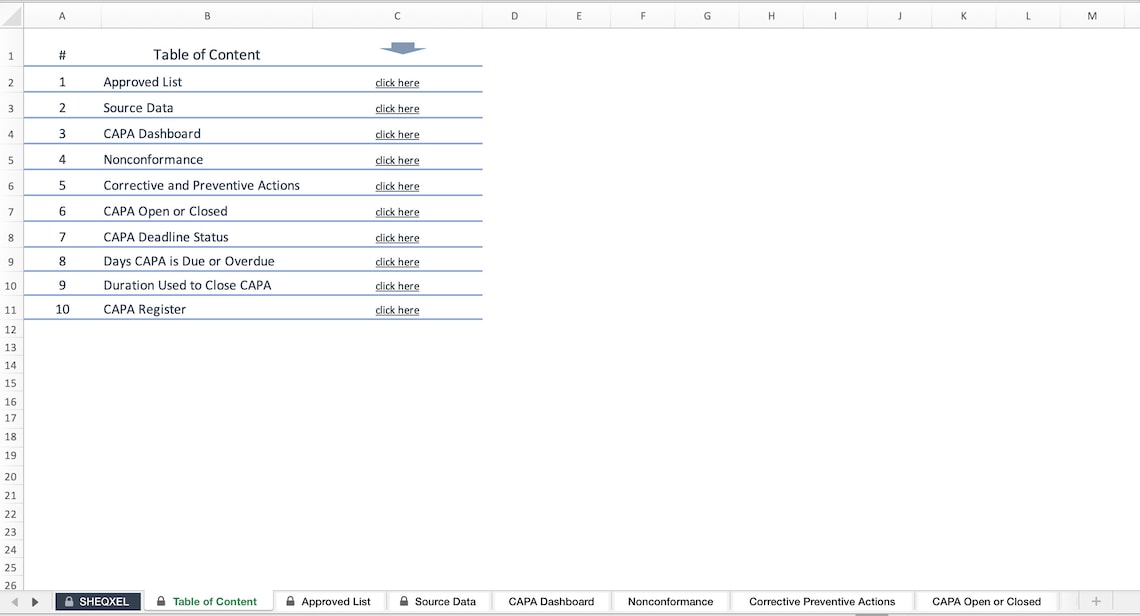Click the CAPA Deadline Status link
Viewport: 1140px width, 616px height.
[x=397, y=237]
